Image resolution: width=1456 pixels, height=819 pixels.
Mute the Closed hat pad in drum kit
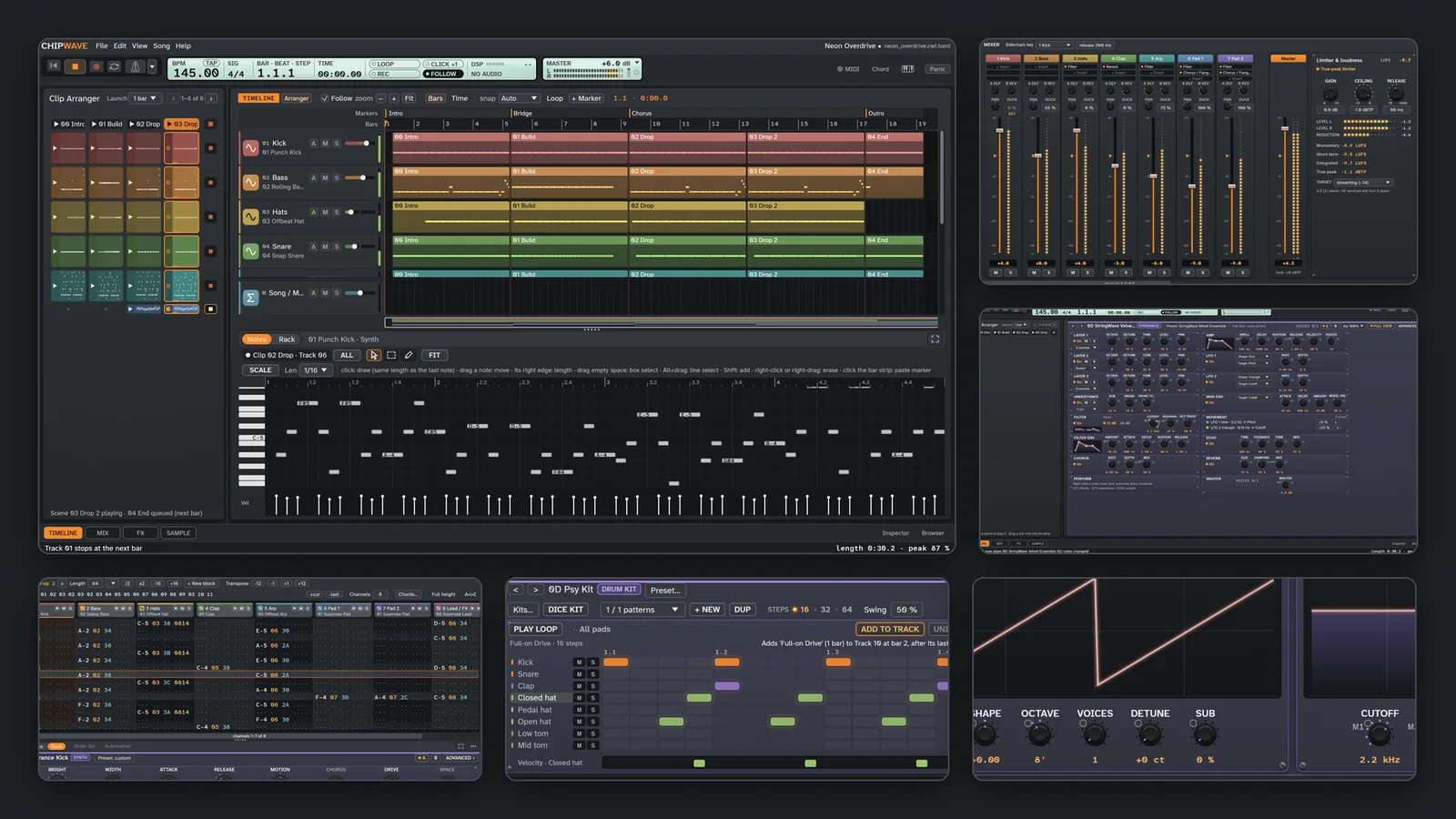point(579,698)
